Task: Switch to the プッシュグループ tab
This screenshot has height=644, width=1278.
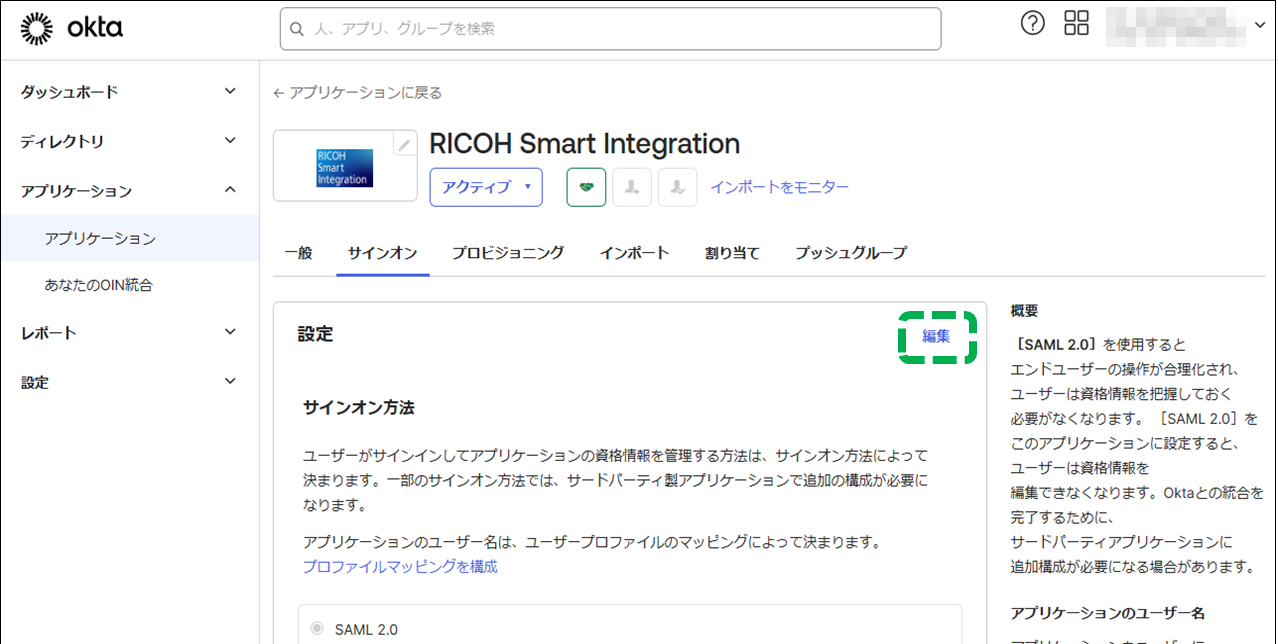Action: click(x=851, y=253)
